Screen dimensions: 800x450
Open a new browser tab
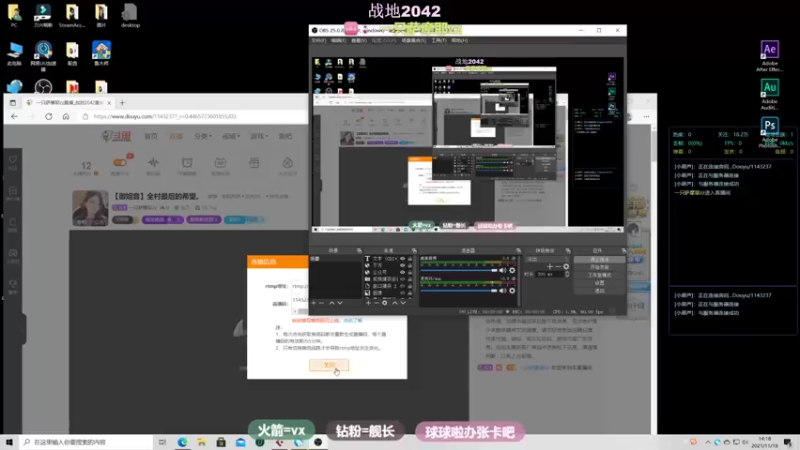coord(122,103)
